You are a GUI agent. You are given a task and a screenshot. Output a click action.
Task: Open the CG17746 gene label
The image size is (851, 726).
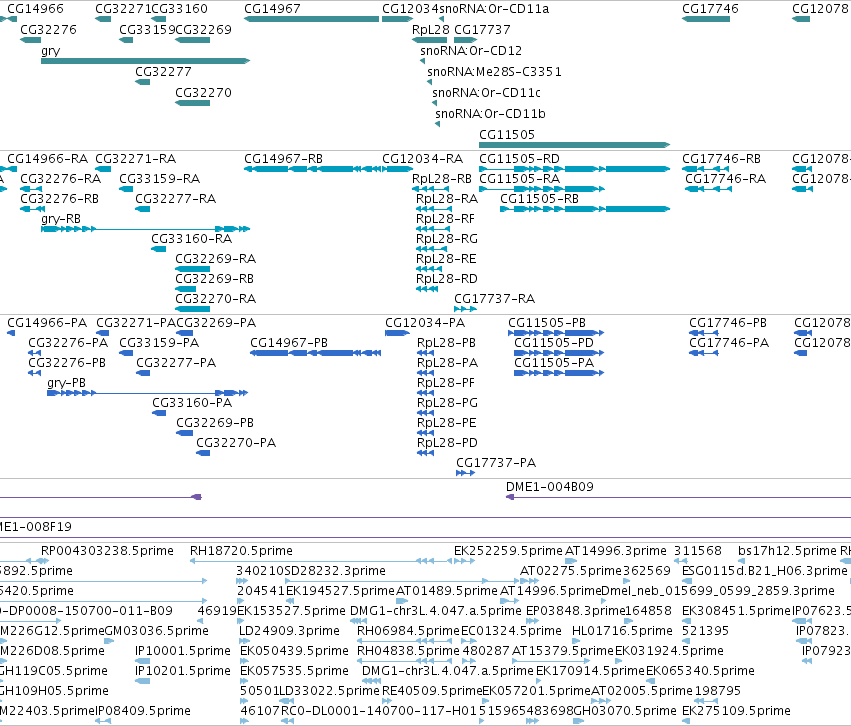click(710, 9)
